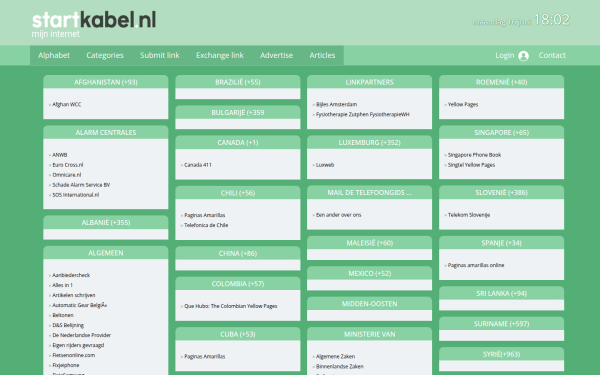Open Paginas Amarillas under Chili
This screenshot has height=375, width=600.
205,215
